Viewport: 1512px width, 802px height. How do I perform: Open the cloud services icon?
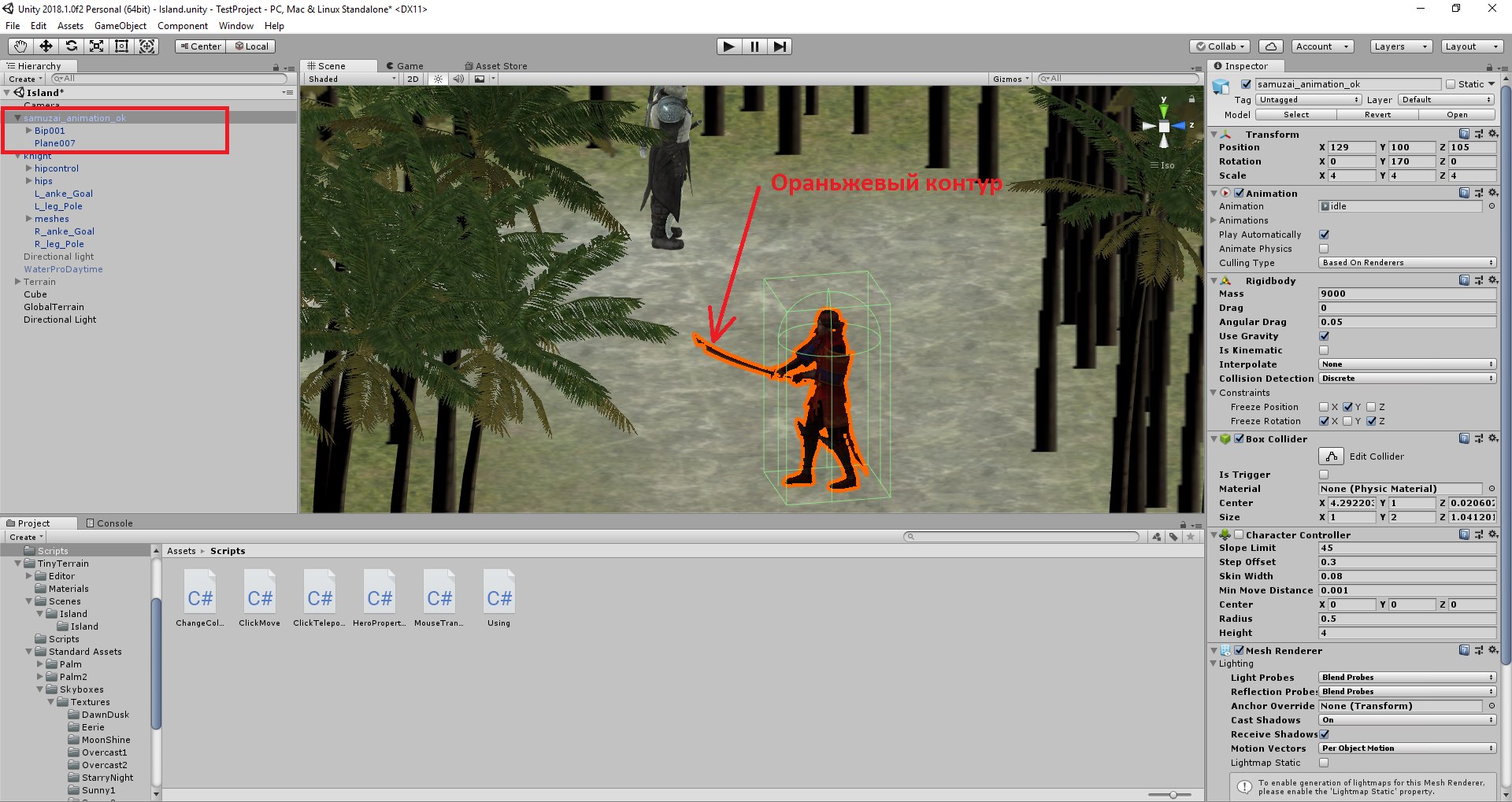pyautogui.click(x=1270, y=46)
